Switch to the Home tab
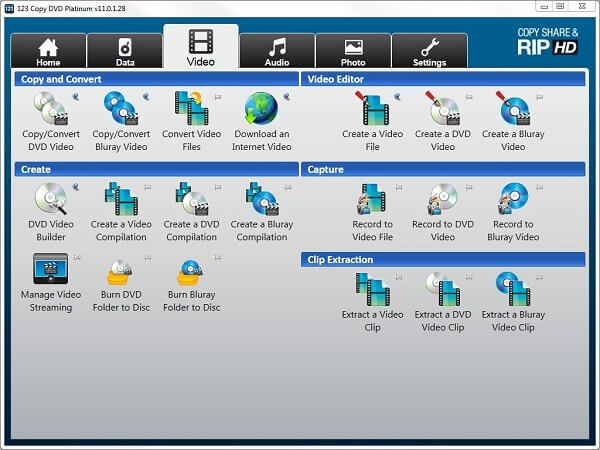Image resolution: width=600 pixels, height=450 pixels. coord(48,50)
